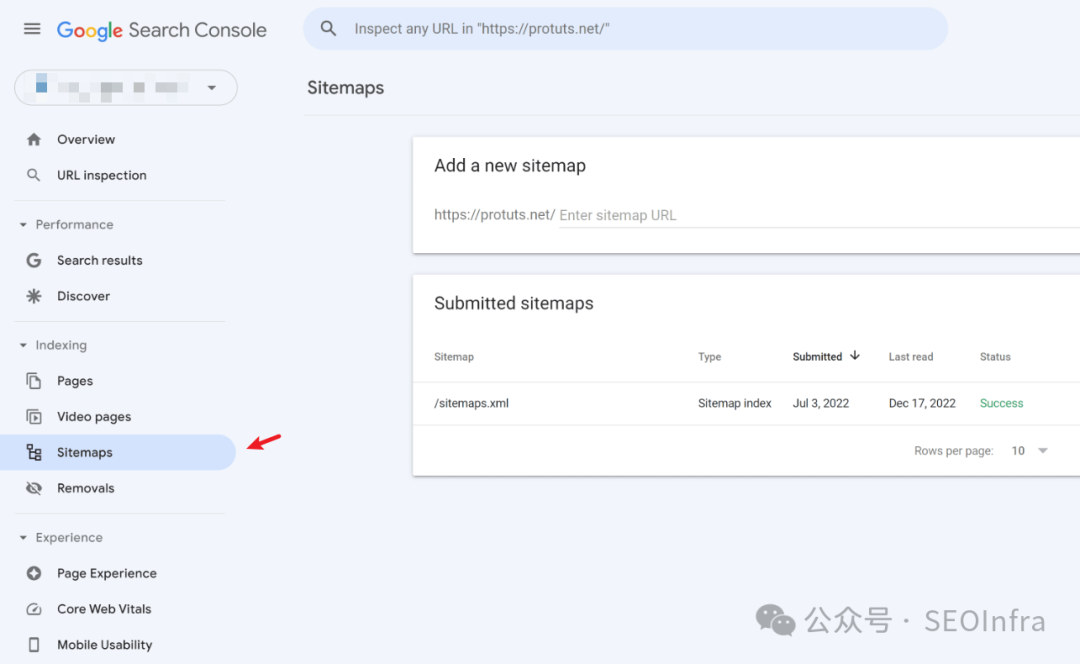
Task: Click the Video pages icon
Action: (x=34, y=417)
